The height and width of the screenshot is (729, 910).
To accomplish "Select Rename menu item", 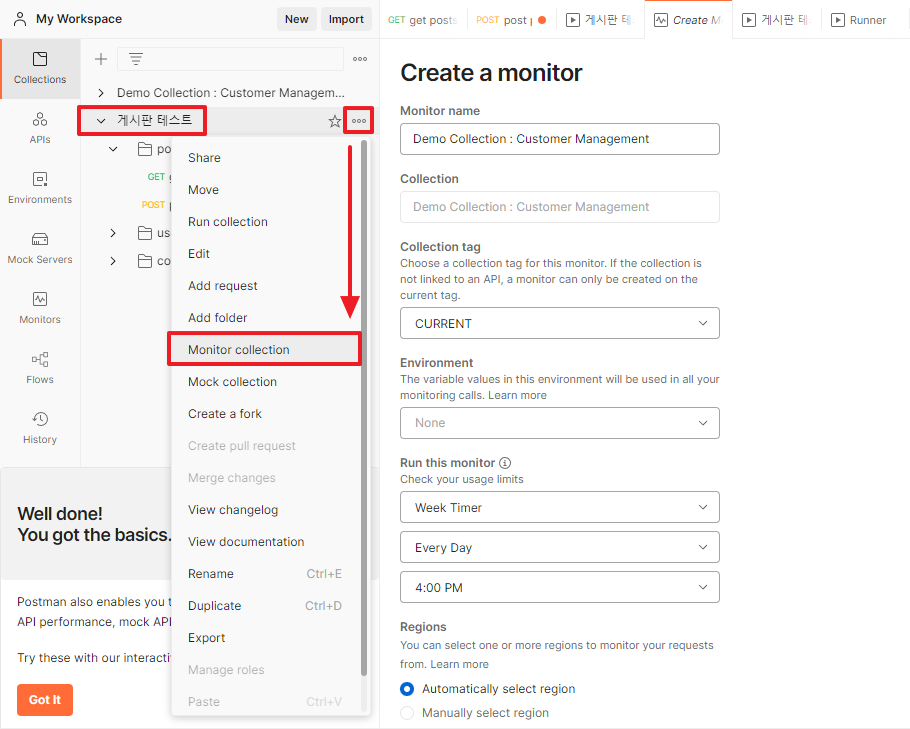I will point(266,573).
